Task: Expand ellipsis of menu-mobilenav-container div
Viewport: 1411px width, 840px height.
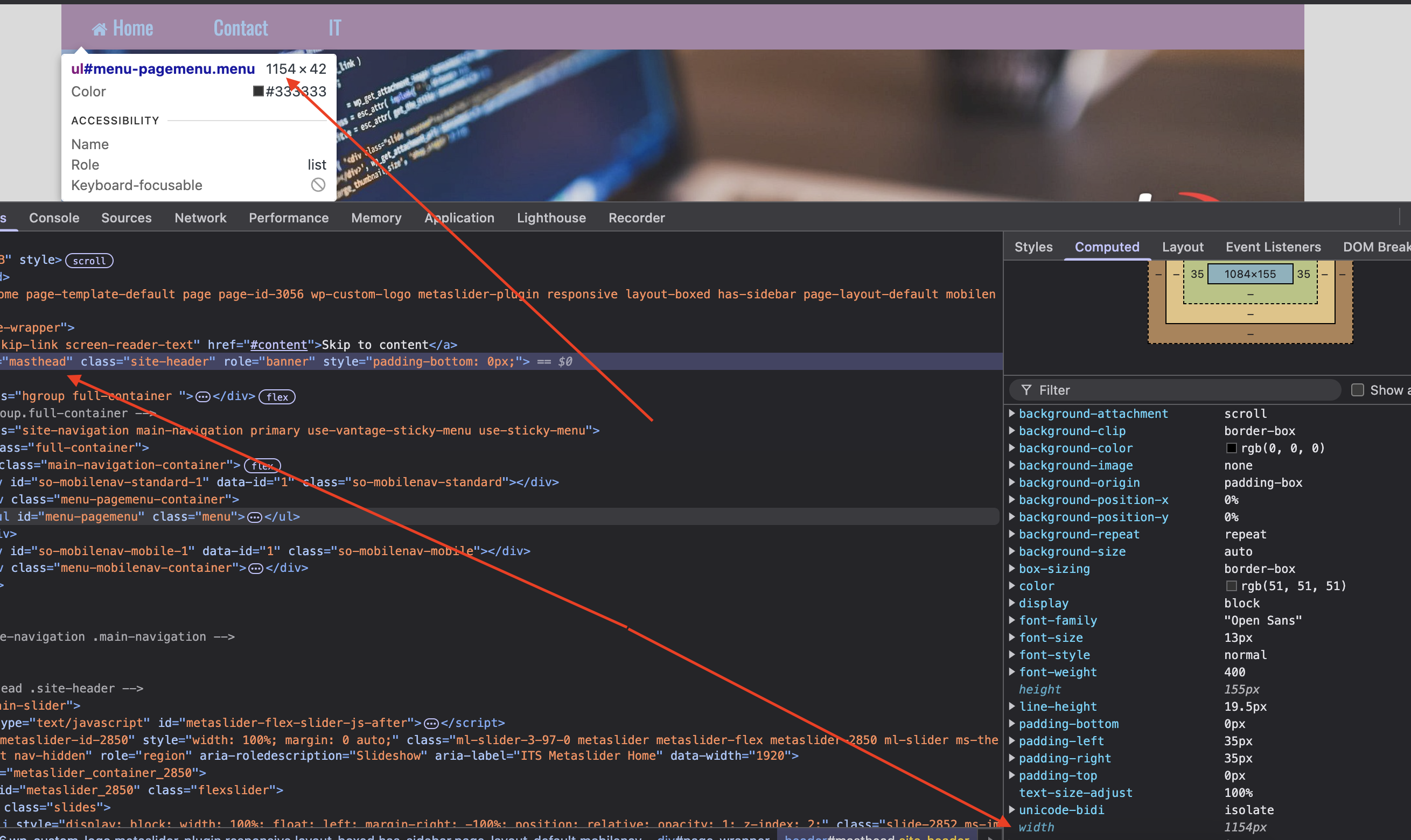Action: point(256,568)
